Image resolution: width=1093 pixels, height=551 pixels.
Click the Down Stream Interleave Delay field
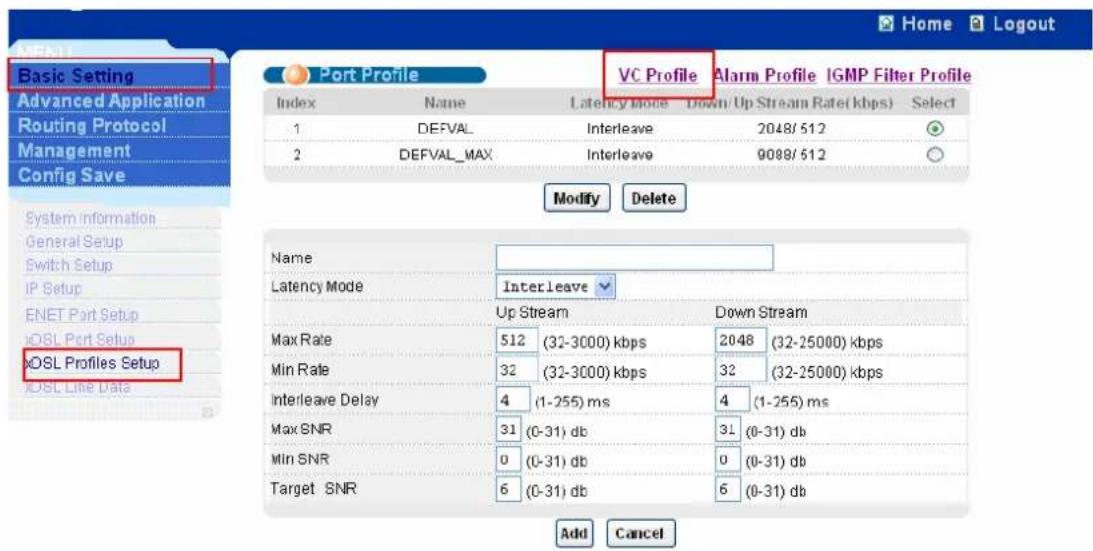[732, 400]
